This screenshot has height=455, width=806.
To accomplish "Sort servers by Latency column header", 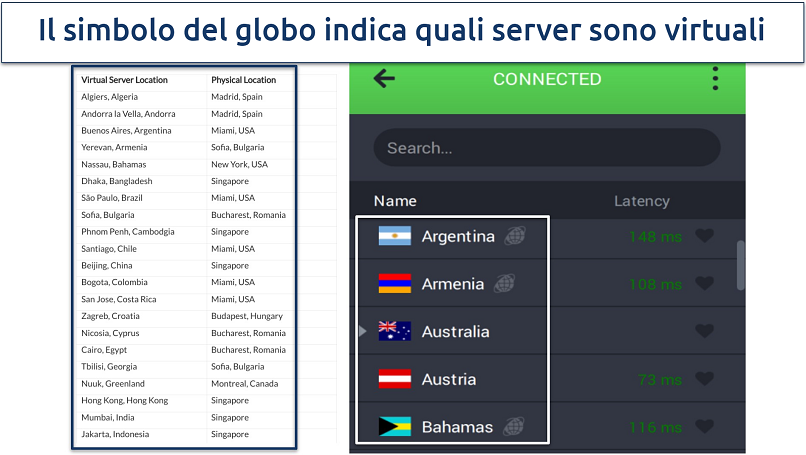I will (x=641, y=201).
